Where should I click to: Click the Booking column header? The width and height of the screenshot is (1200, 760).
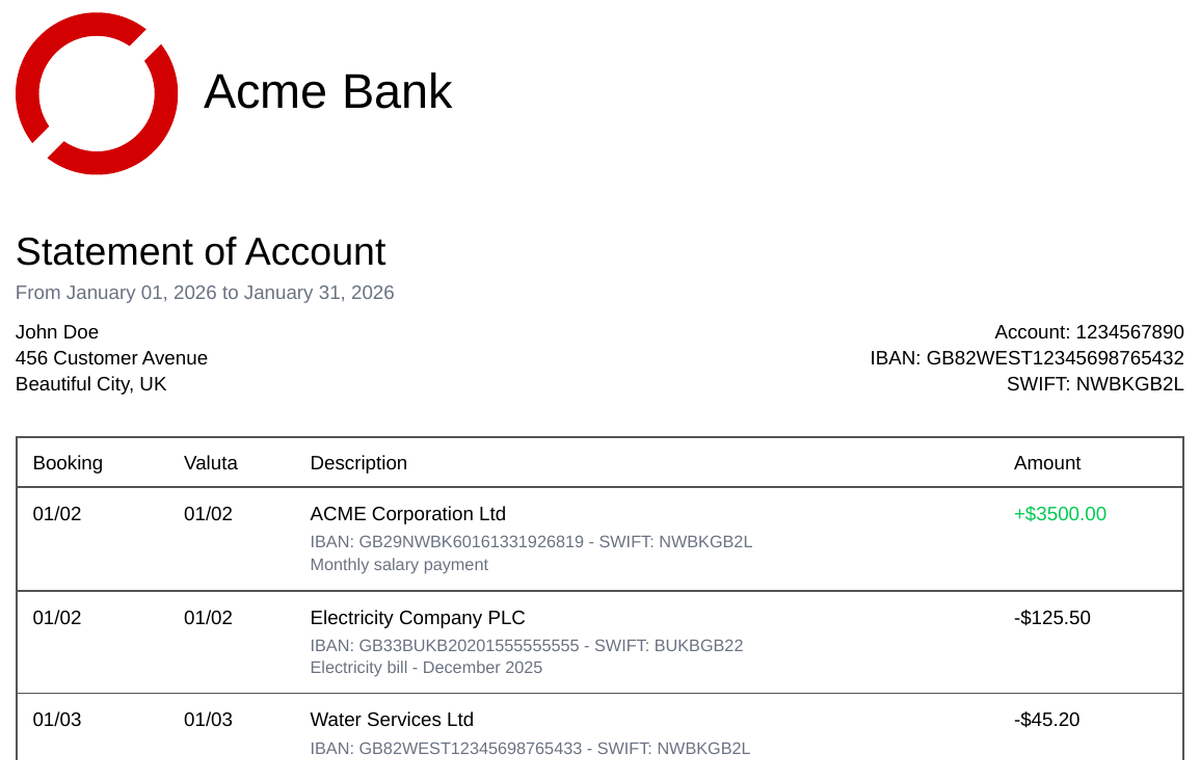pyautogui.click(x=68, y=463)
